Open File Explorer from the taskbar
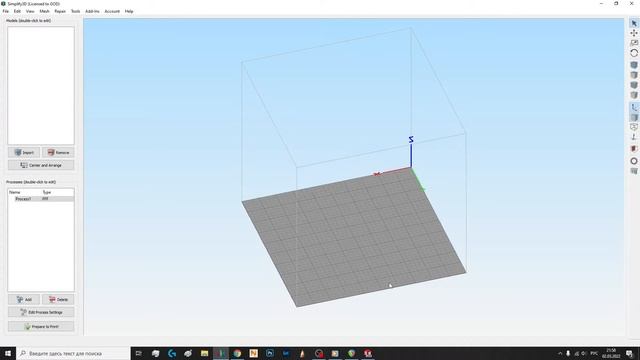 pos(204,353)
